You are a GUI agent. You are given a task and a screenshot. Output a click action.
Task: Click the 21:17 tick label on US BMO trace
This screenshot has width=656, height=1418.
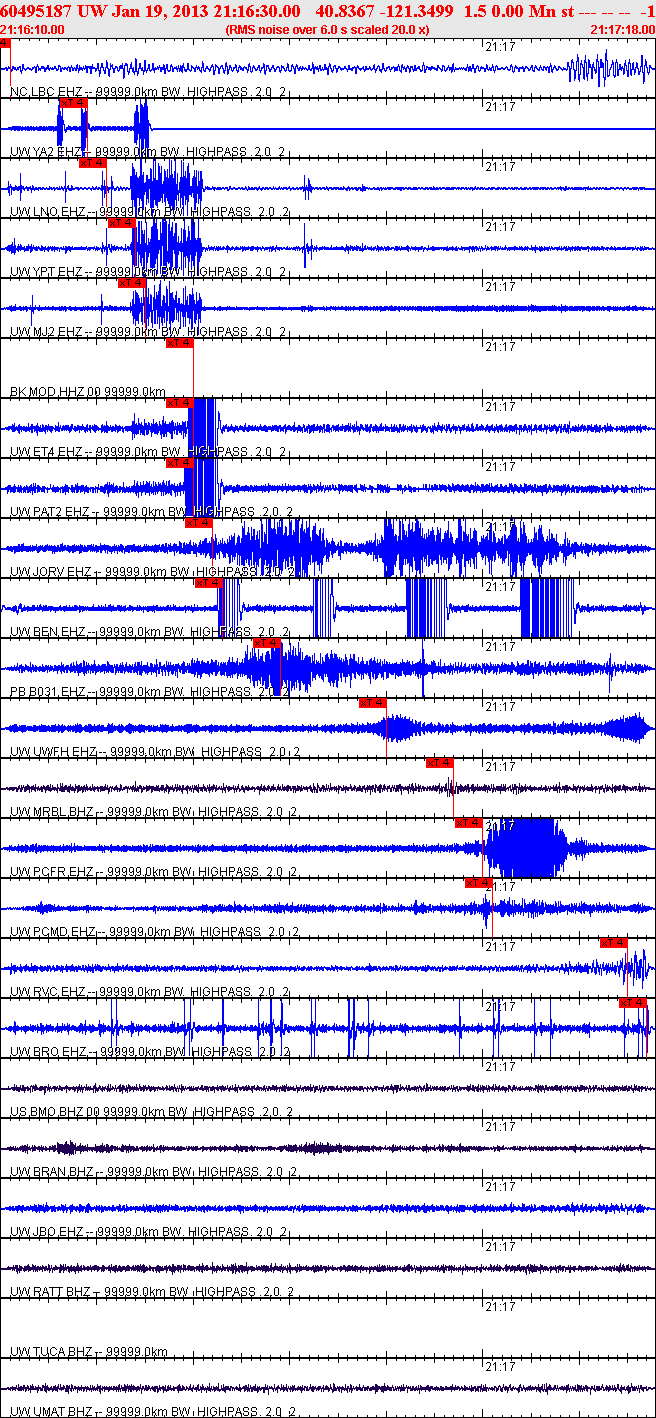click(x=500, y=1067)
